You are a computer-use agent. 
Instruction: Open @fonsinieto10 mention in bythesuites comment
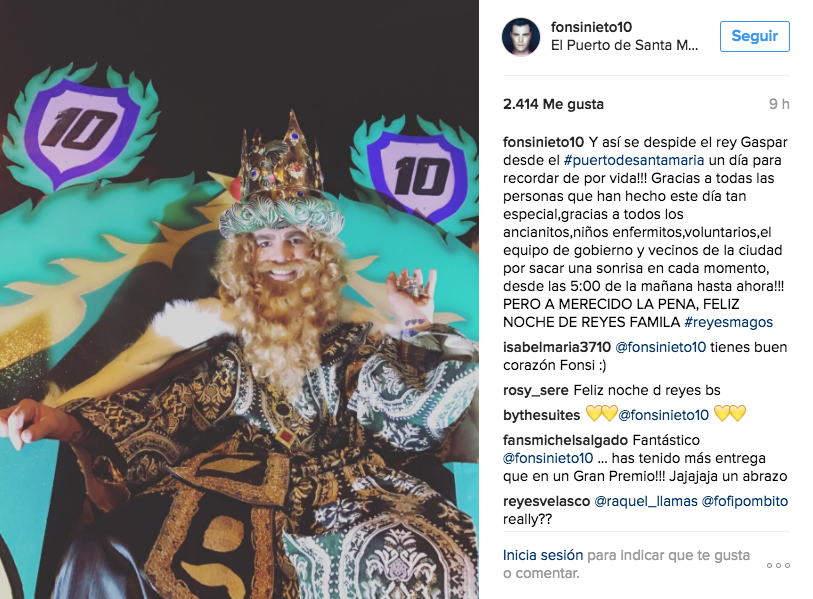pos(663,415)
